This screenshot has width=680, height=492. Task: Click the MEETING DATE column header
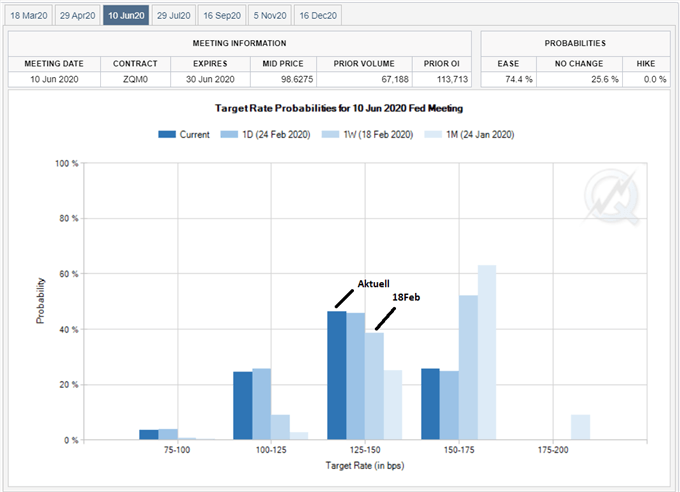[x=54, y=64]
